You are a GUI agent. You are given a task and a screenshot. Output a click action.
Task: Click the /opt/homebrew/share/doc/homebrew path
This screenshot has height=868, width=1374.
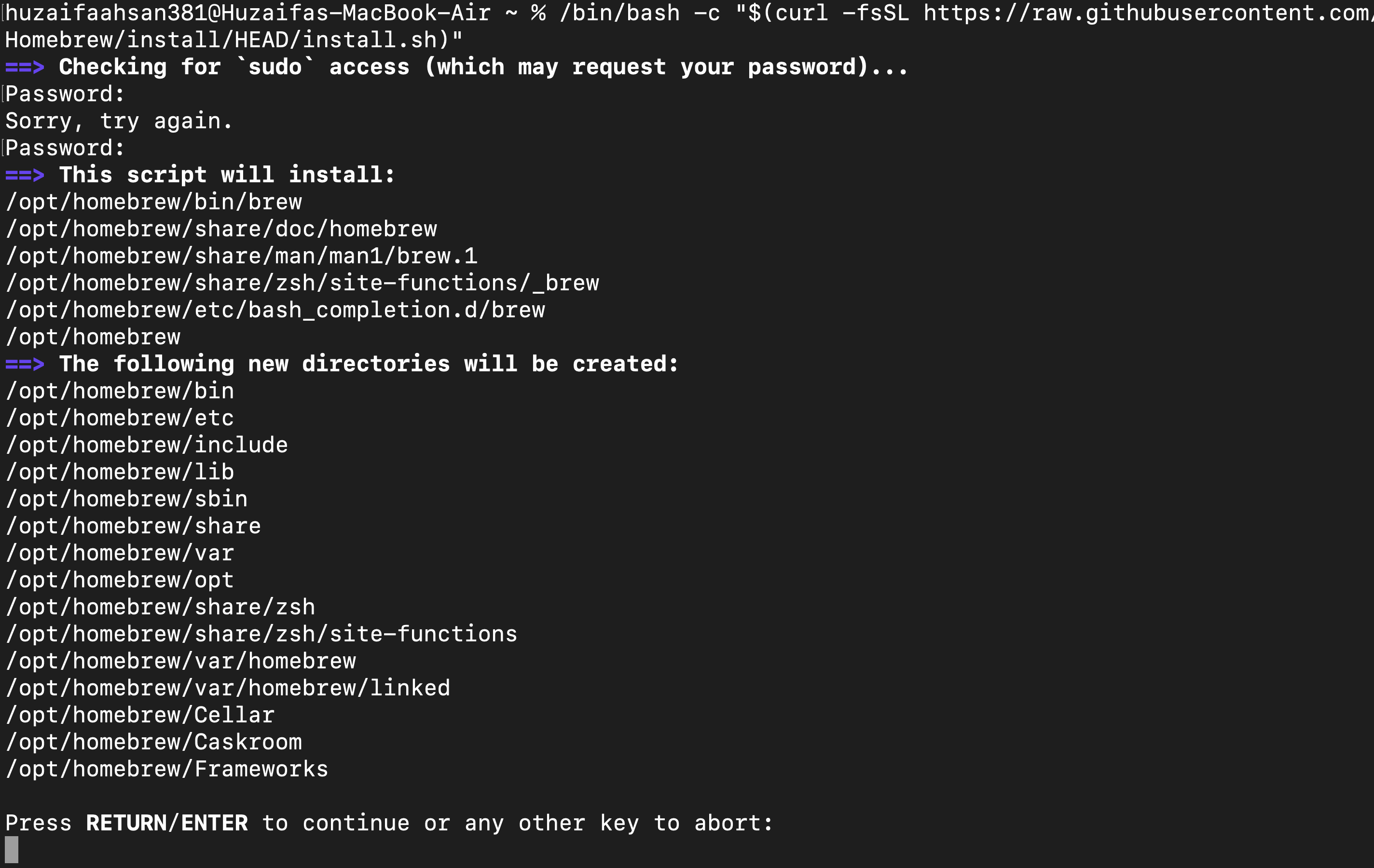[221, 229]
